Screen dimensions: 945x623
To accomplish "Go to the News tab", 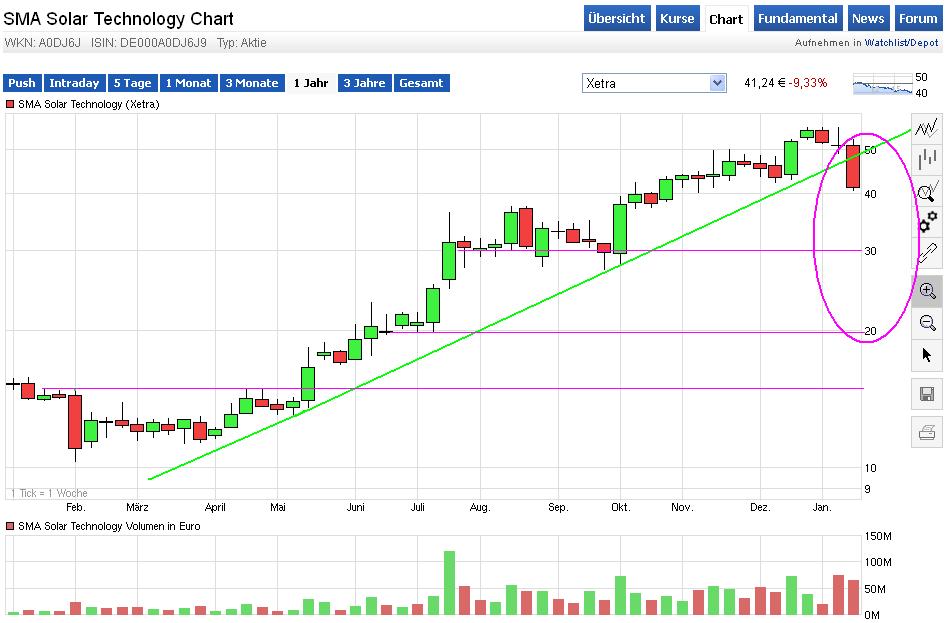I will click(867, 18).
